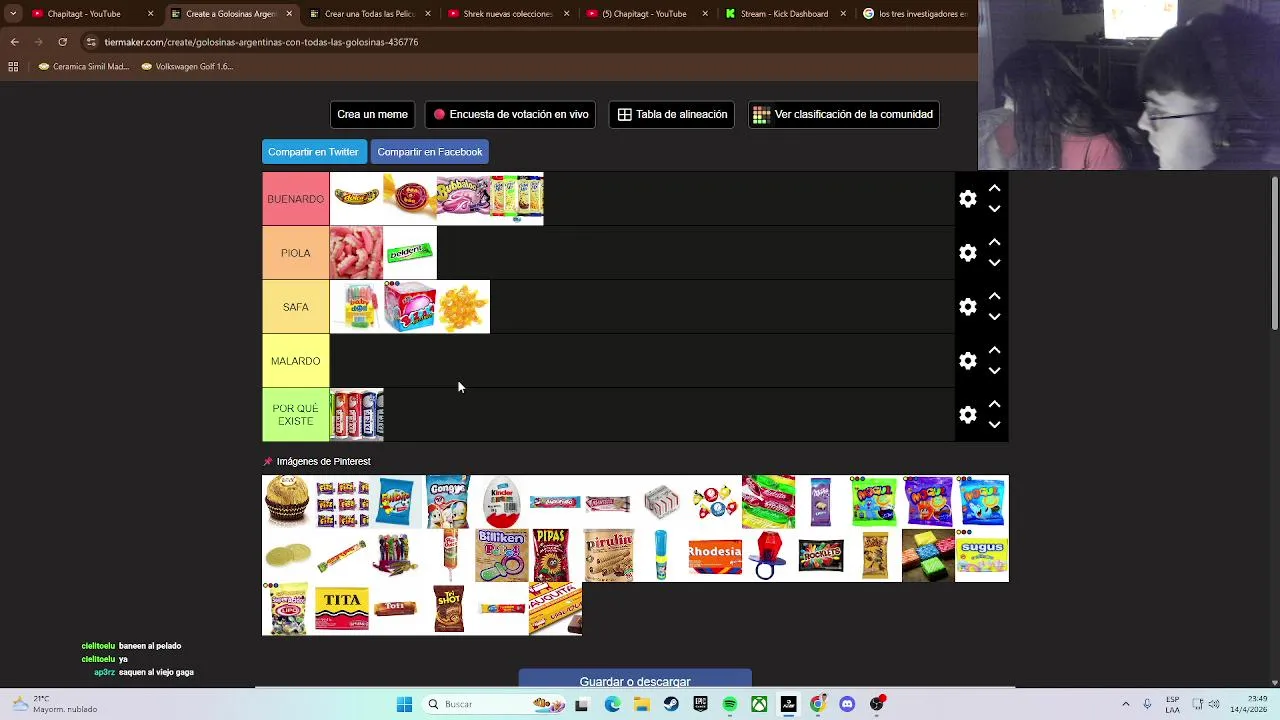Open Epic Games launcher from taskbar

pos(700,704)
